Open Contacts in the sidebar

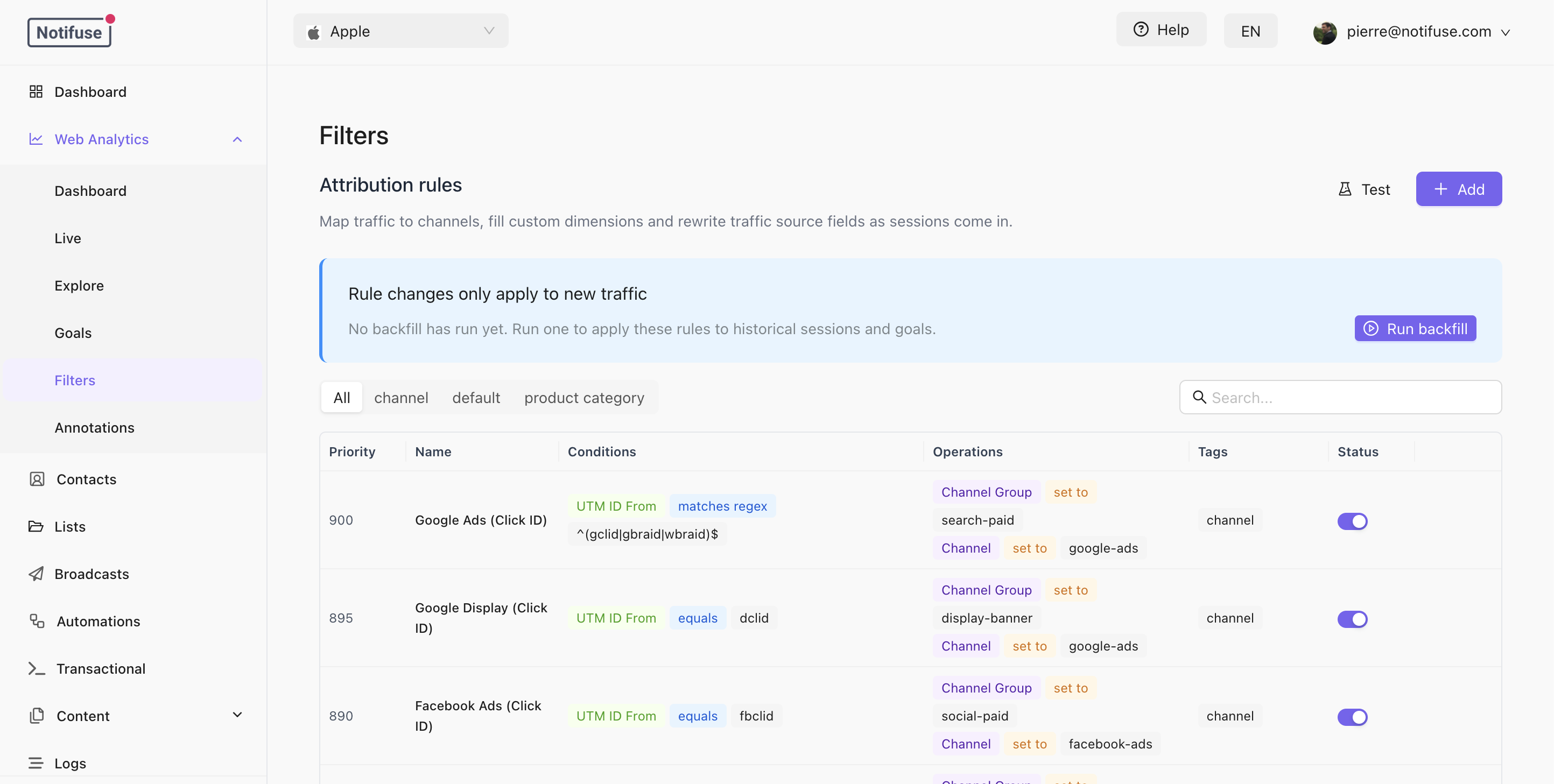pyautogui.click(x=133, y=479)
